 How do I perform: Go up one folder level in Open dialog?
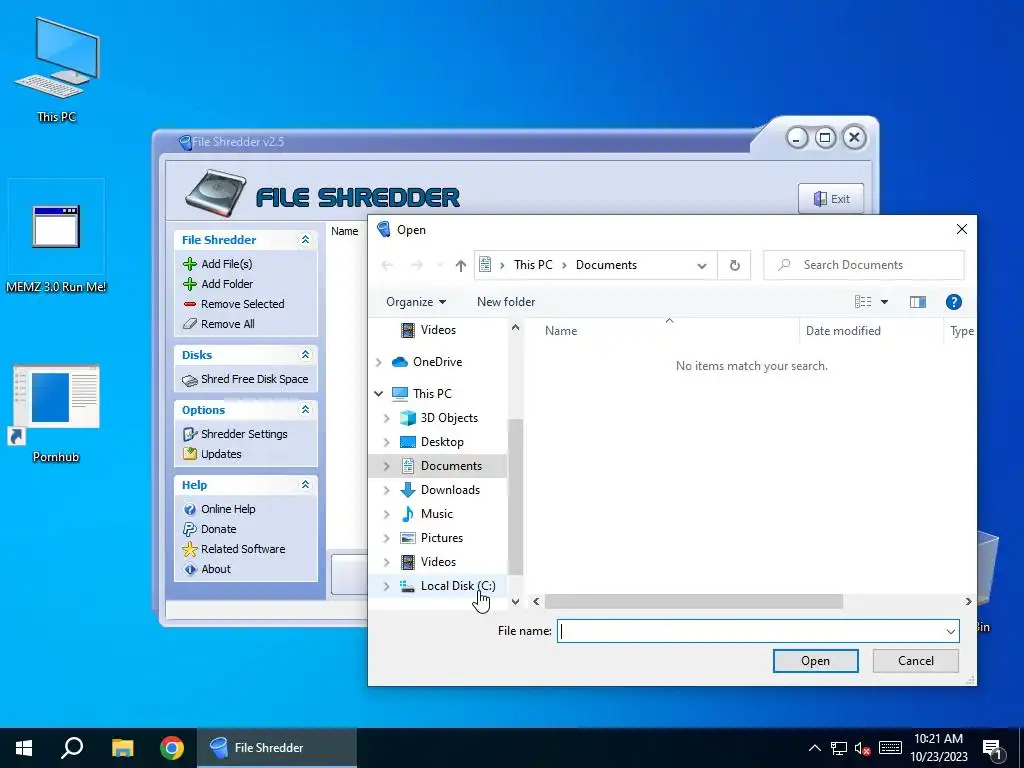[460, 265]
